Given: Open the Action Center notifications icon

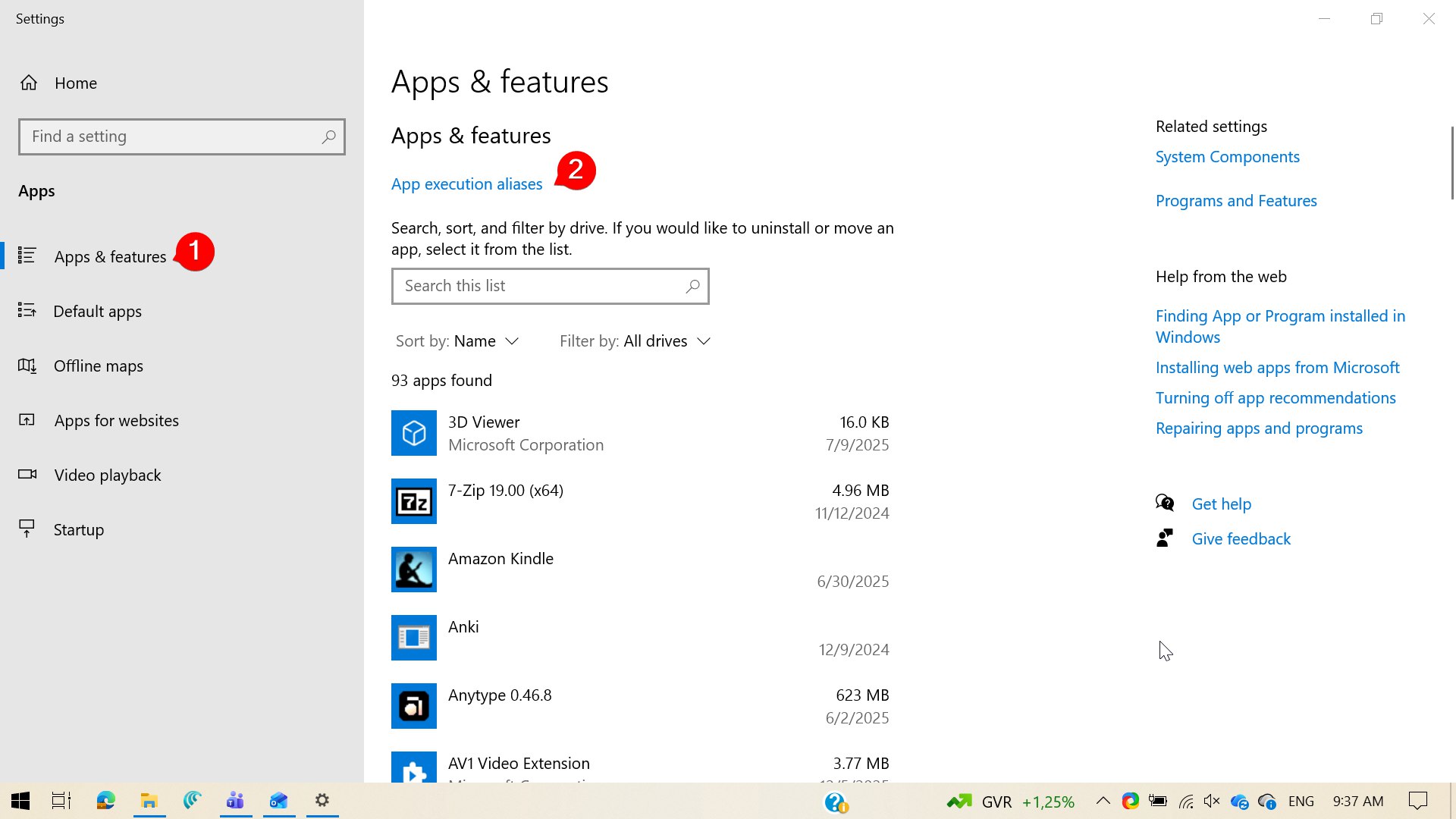Looking at the screenshot, I should [1418, 801].
